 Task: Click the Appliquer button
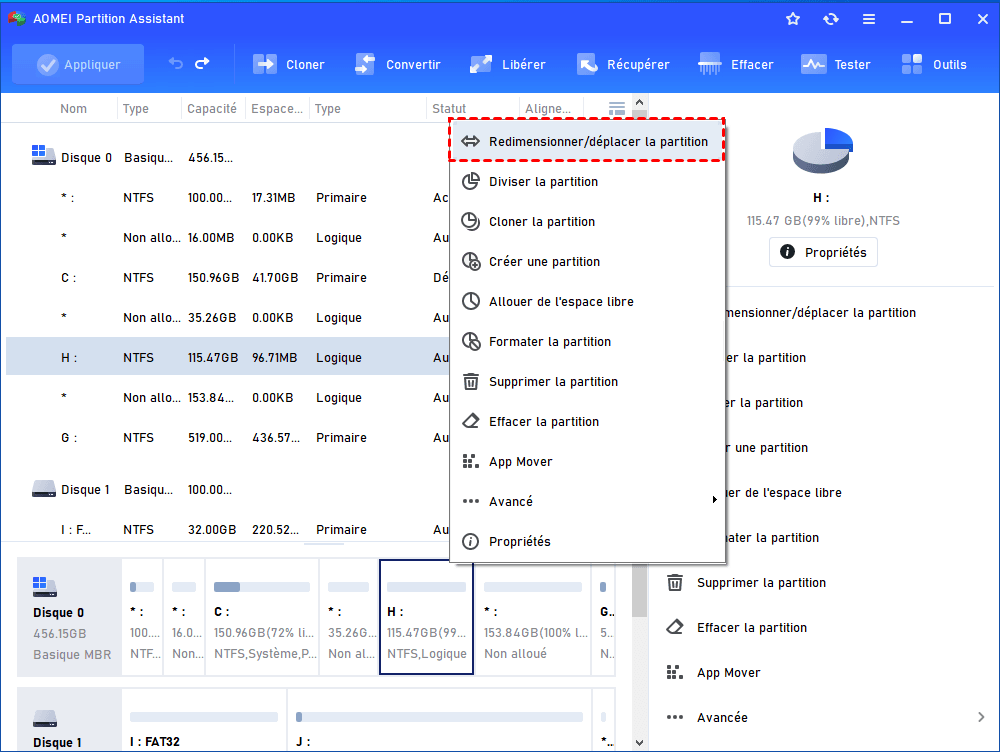click(x=78, y=64)
